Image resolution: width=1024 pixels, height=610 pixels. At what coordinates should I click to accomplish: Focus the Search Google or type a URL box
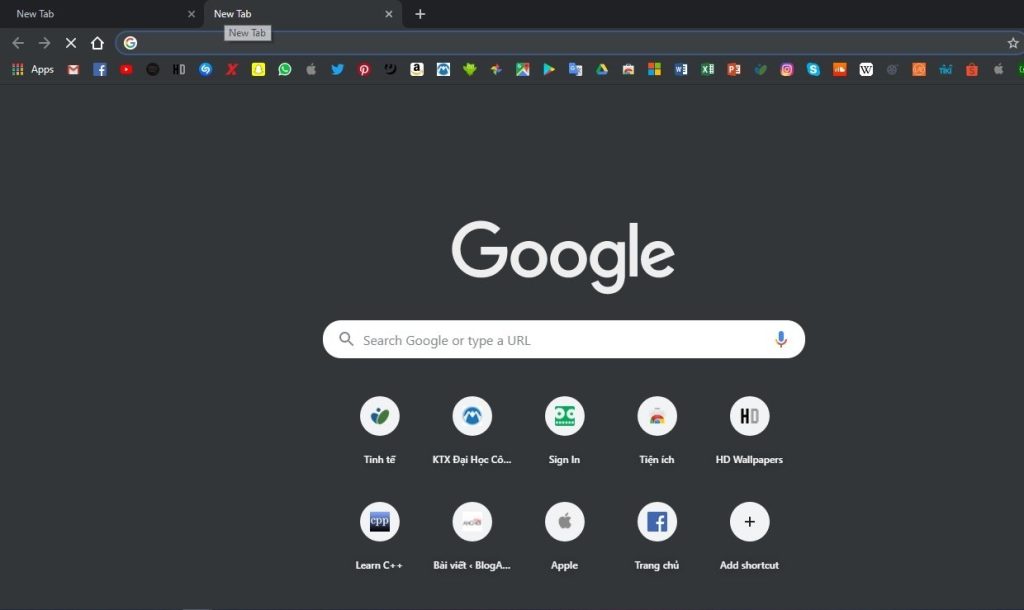point(564,339)
